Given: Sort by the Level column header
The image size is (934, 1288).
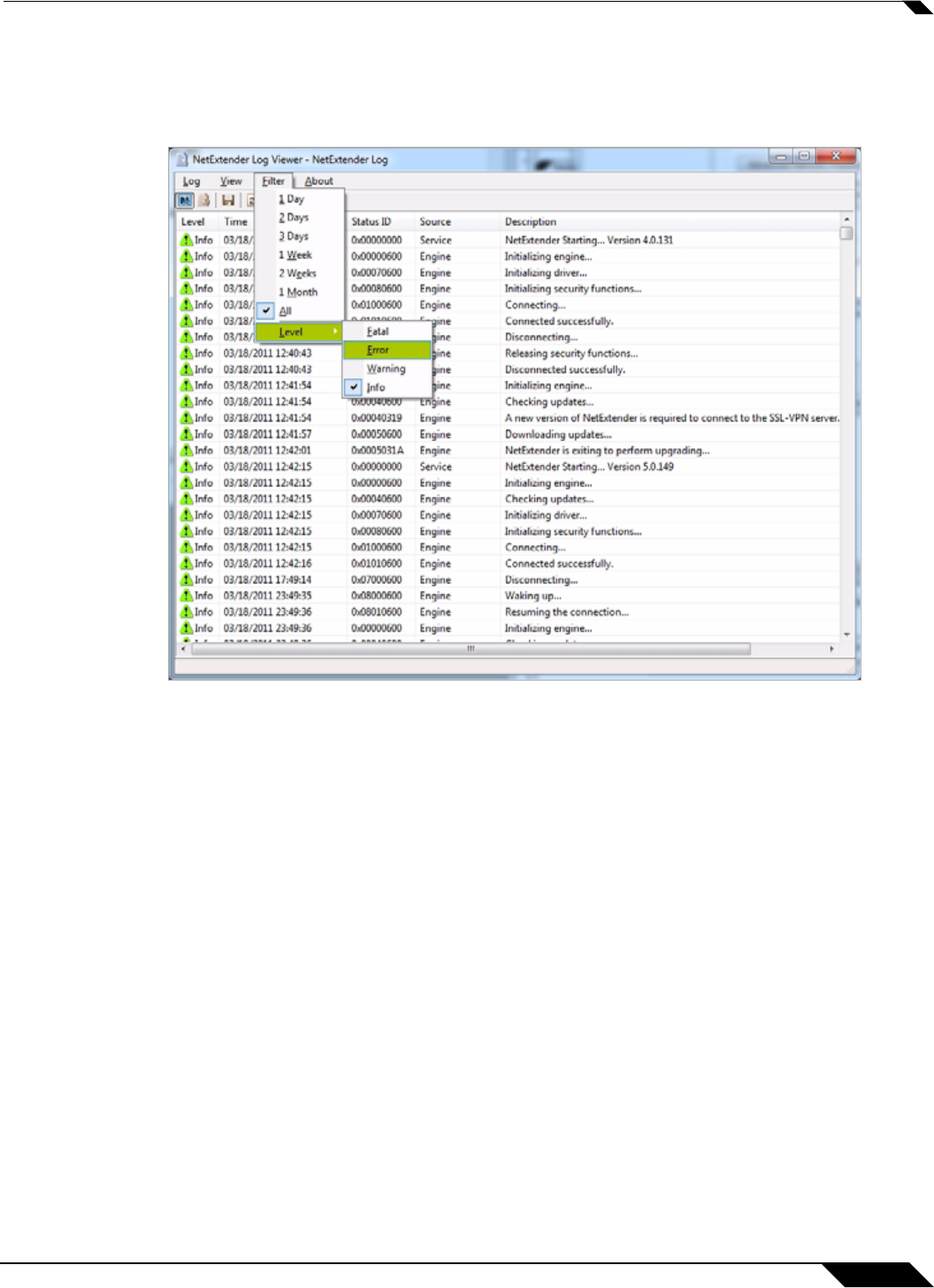Looking at the screenshot, I should [x=197, y=222].
